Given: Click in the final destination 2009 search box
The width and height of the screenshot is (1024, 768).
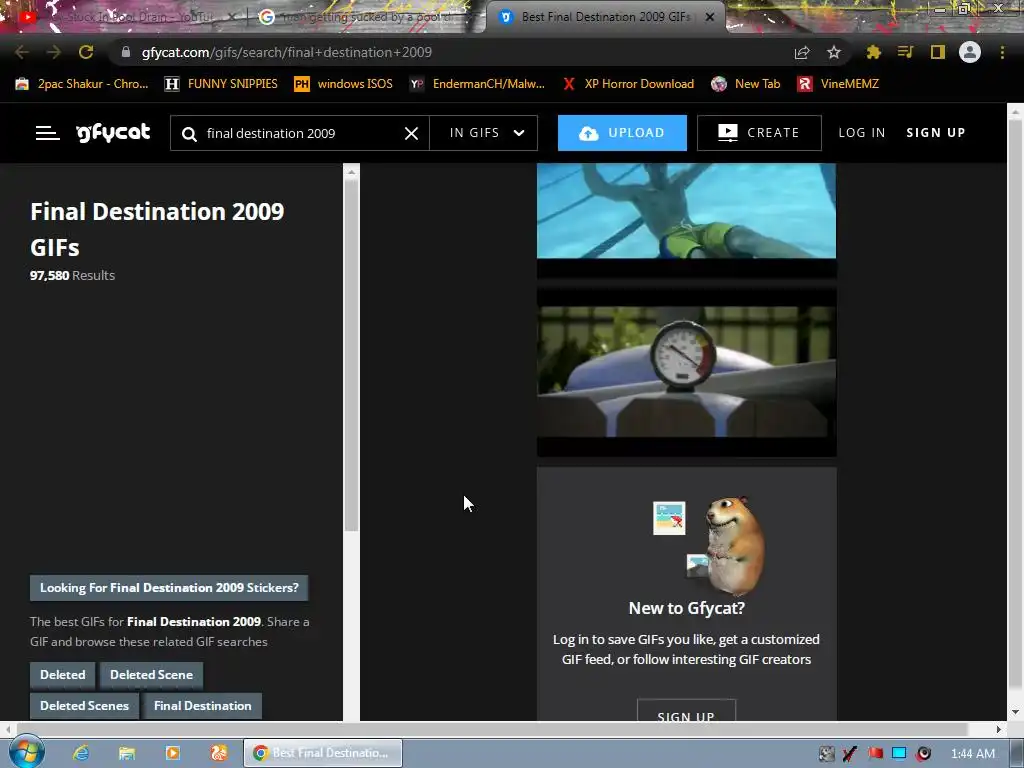Looking at the screenshot, I should 300,133.
